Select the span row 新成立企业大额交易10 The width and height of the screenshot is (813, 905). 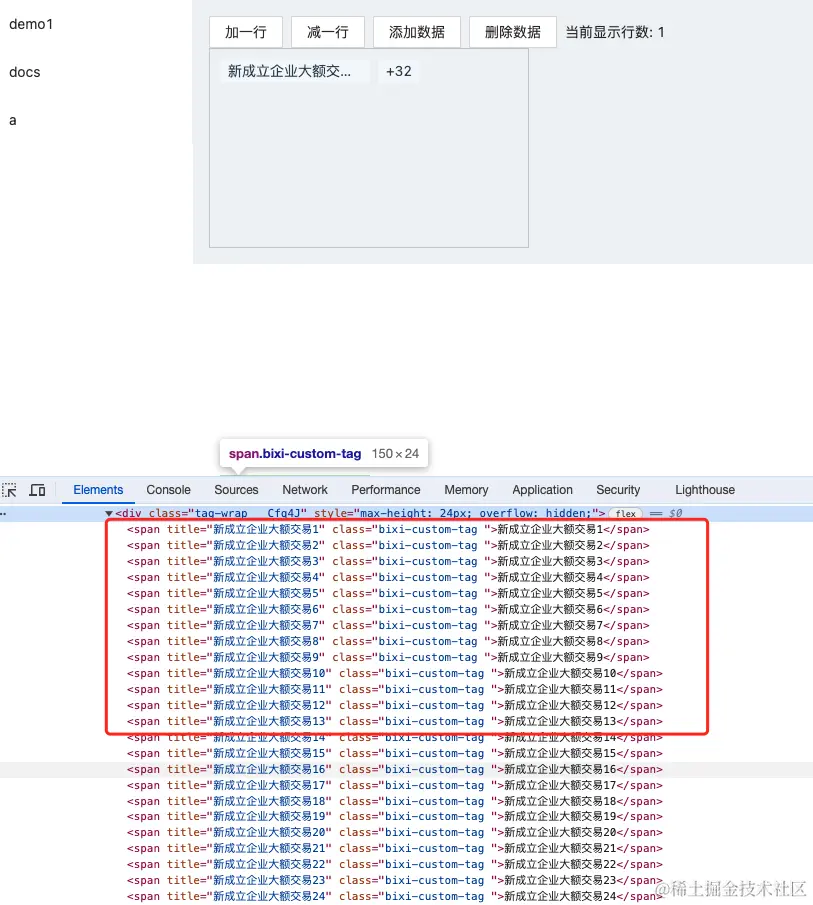395,674
